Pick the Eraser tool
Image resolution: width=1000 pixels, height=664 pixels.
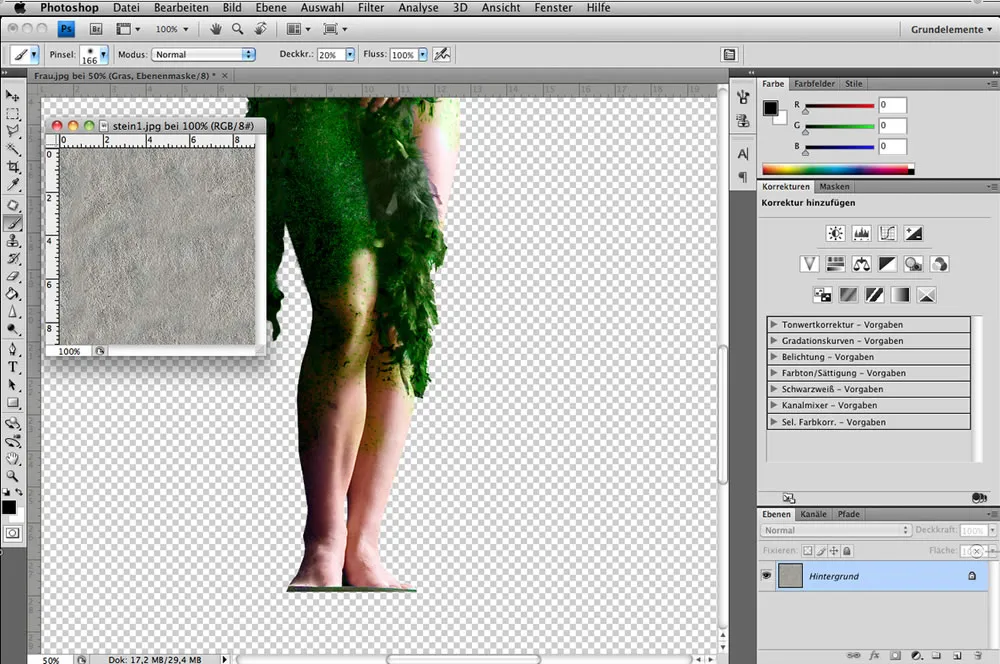tap(12, 274)
